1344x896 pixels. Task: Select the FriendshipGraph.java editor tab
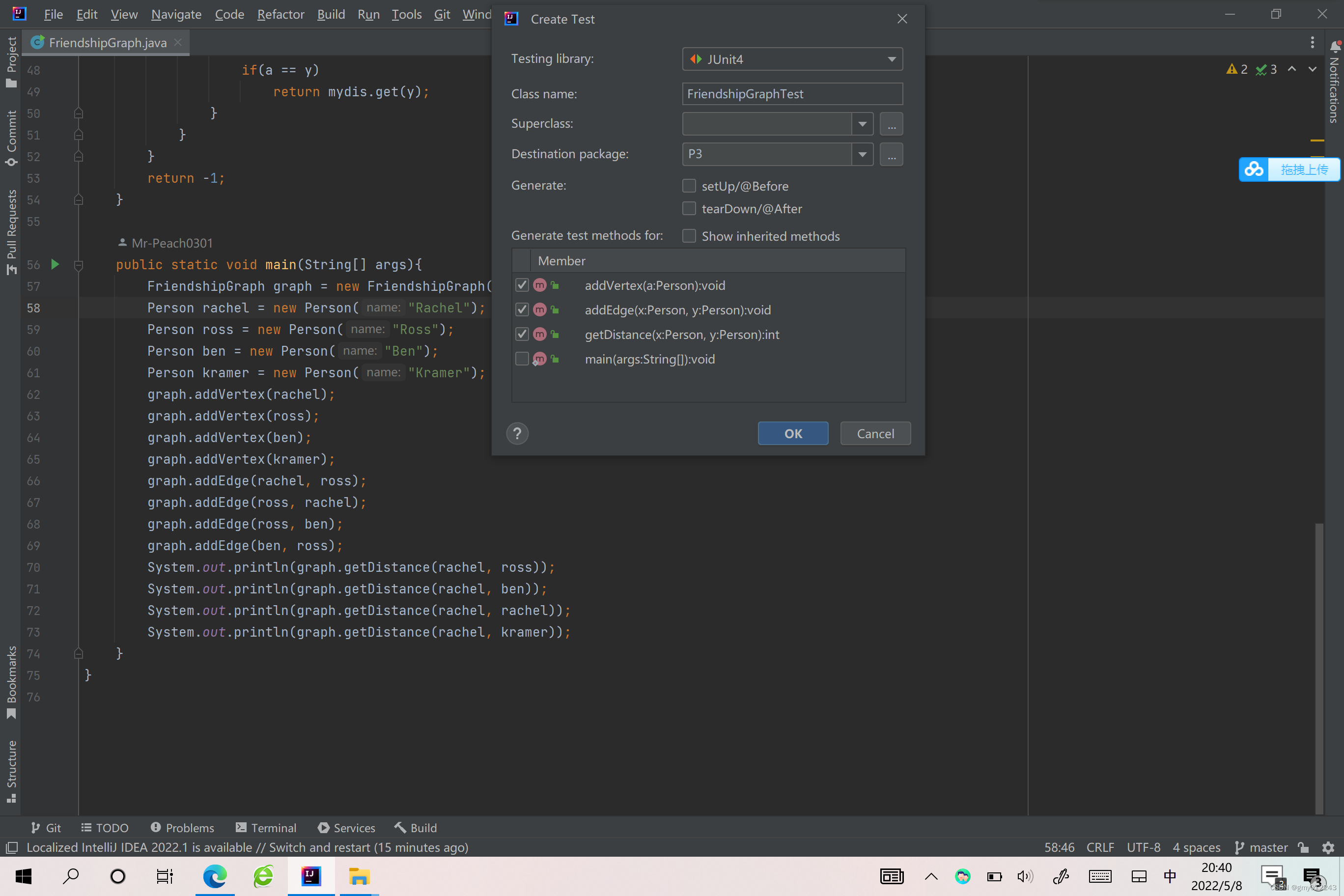point(106,42)
